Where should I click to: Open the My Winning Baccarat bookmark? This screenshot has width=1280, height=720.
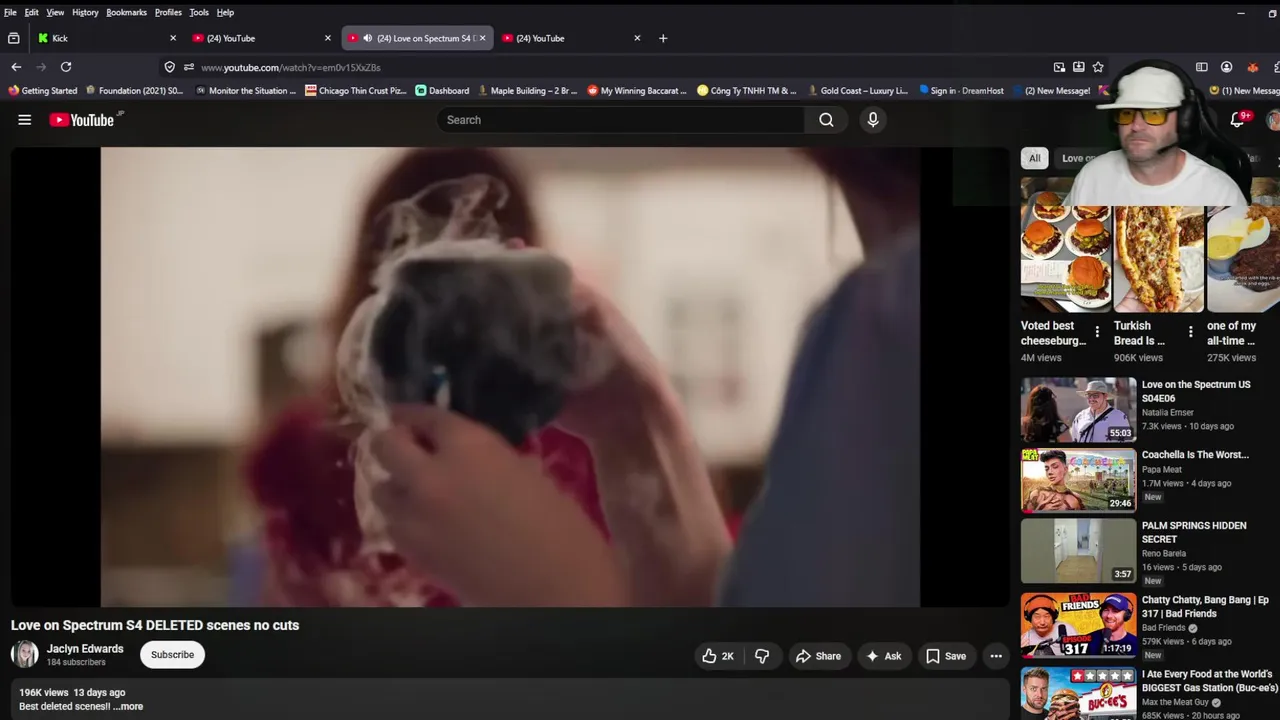coord(637,90)
